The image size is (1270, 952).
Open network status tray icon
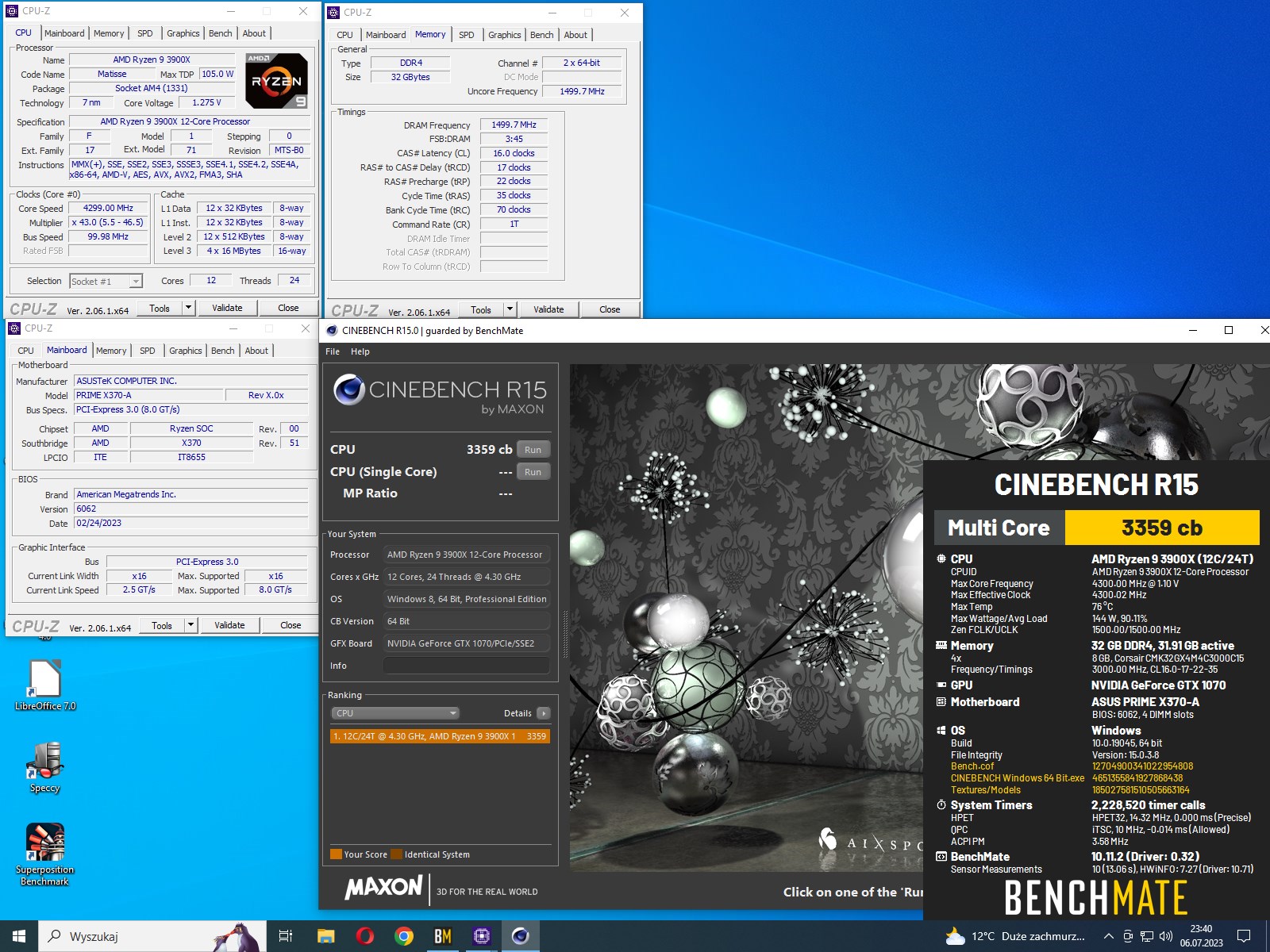pos(1147,936)
